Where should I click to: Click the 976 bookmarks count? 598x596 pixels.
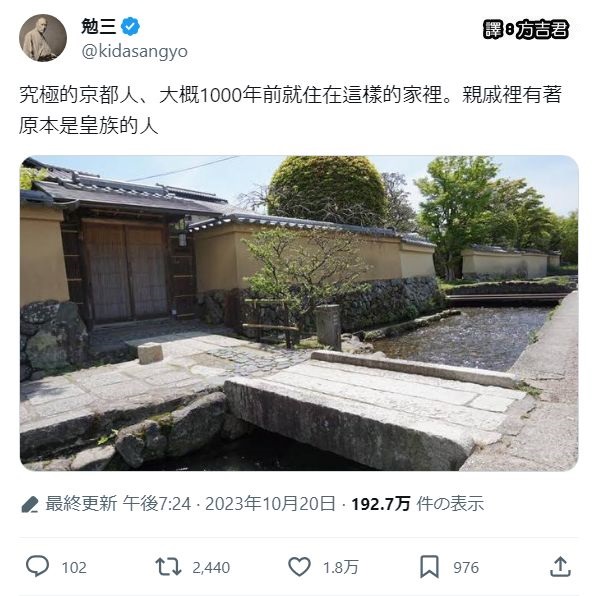466,567
